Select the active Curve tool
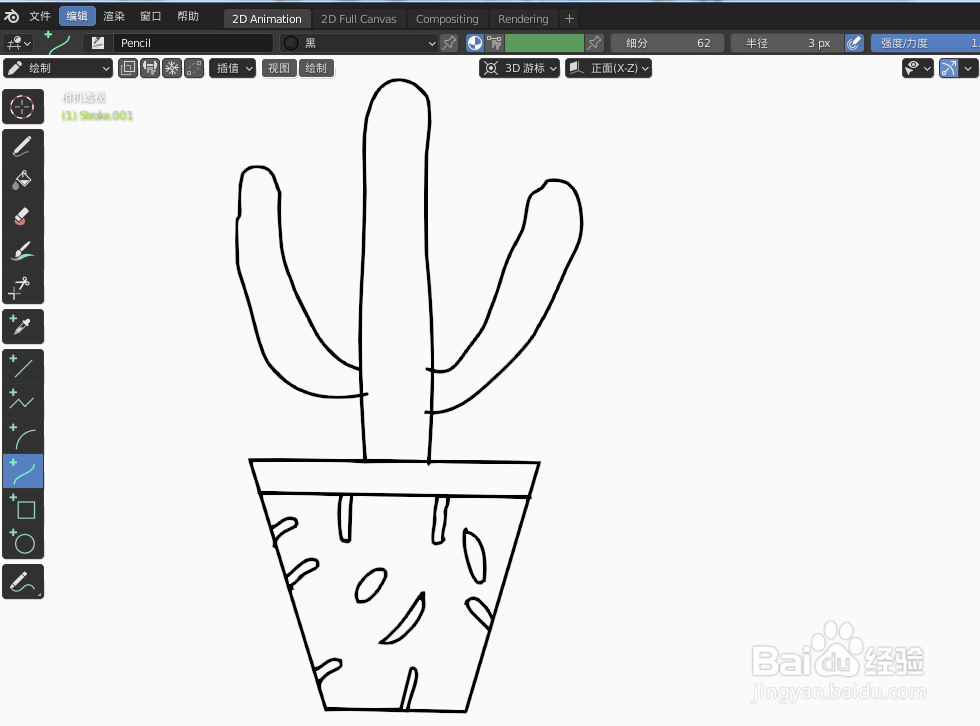The image size is (980, 726). point(22,471)
